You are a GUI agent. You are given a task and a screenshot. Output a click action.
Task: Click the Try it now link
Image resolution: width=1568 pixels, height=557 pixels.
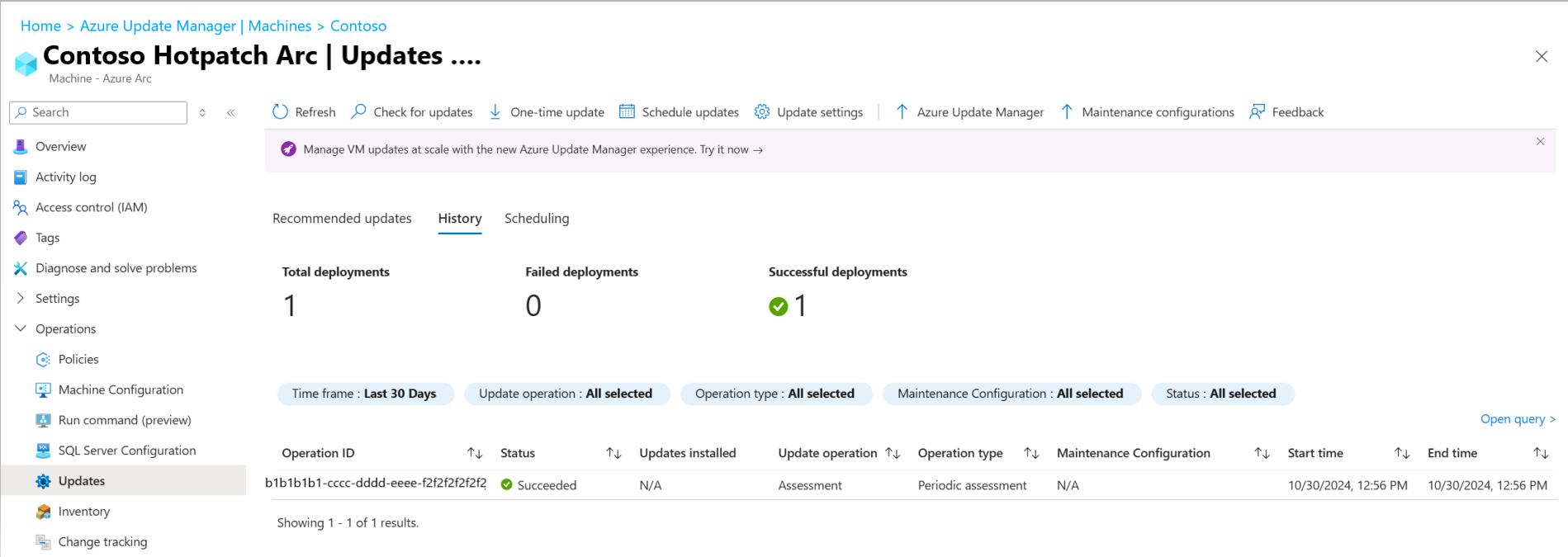[x=732, y=150]
